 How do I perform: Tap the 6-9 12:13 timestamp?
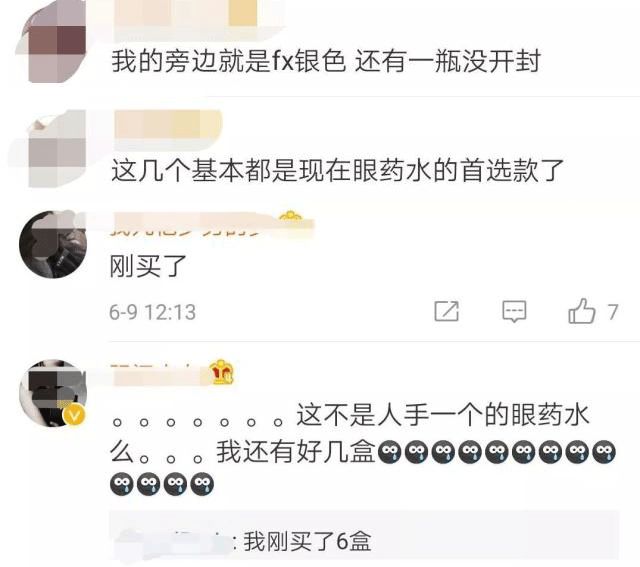tap(153, 312)
